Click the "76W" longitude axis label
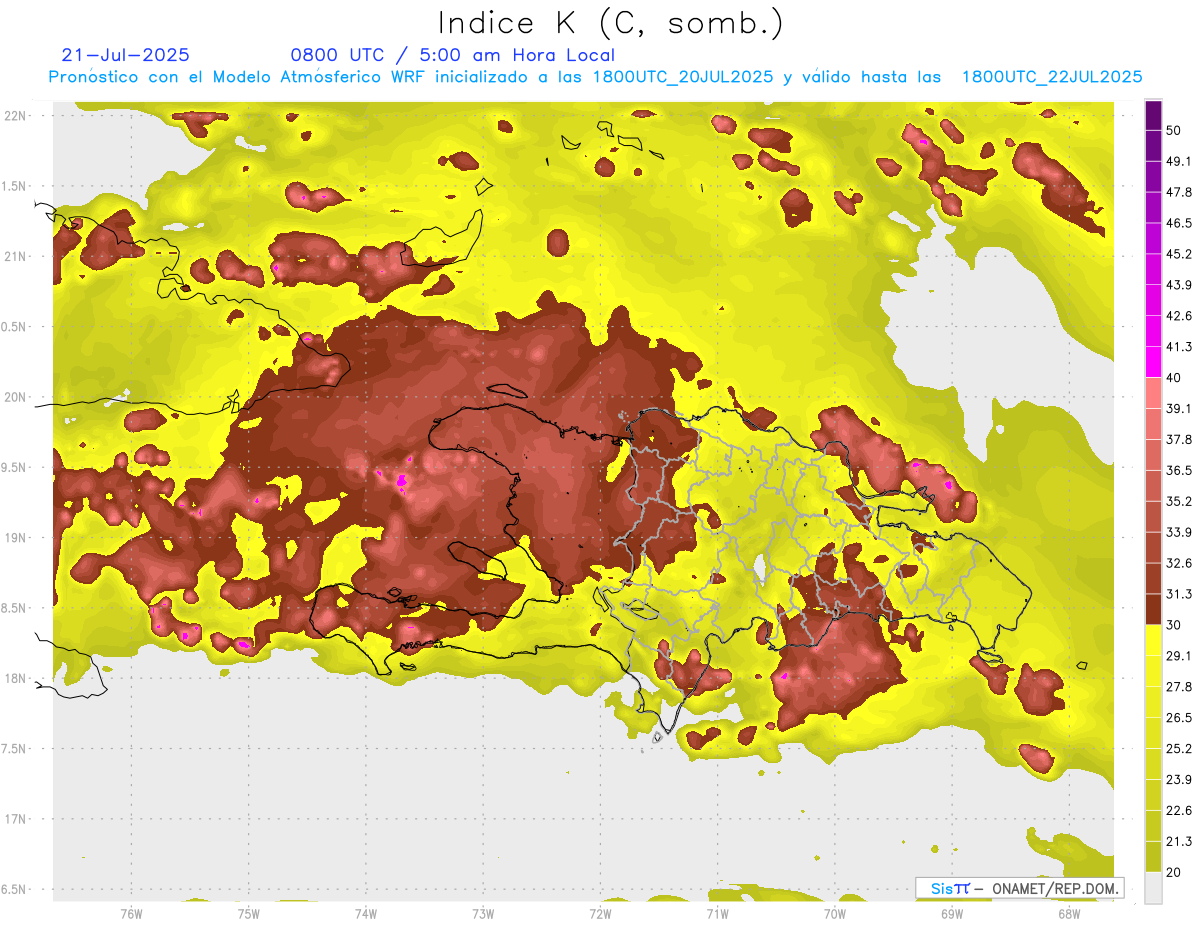Screen dimensions: 1200x927 (x=131, y=912)
